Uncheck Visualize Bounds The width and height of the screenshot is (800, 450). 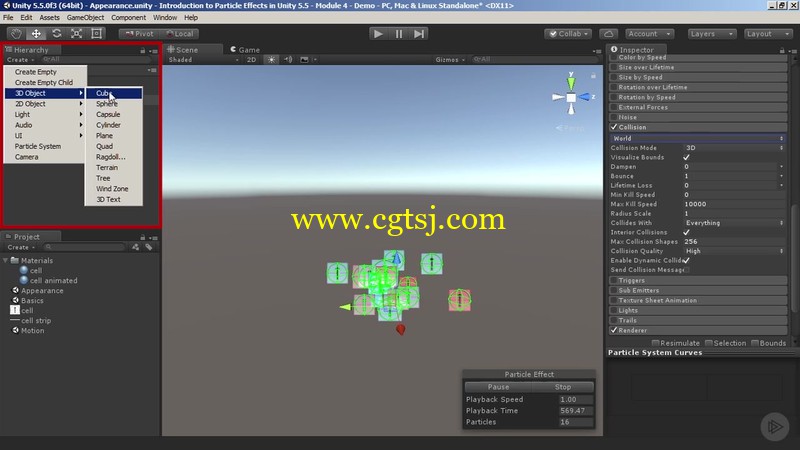pos(687,157)
